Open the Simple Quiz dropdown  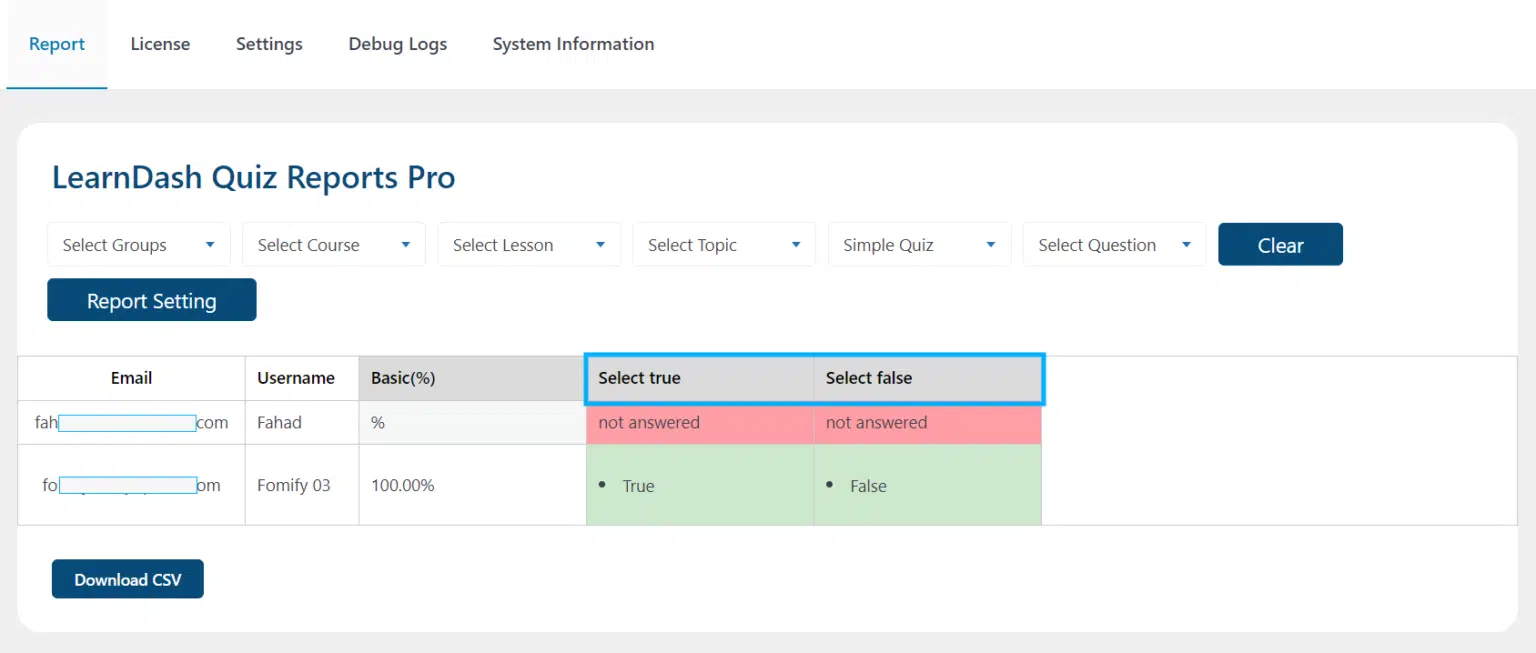(919, 245)
